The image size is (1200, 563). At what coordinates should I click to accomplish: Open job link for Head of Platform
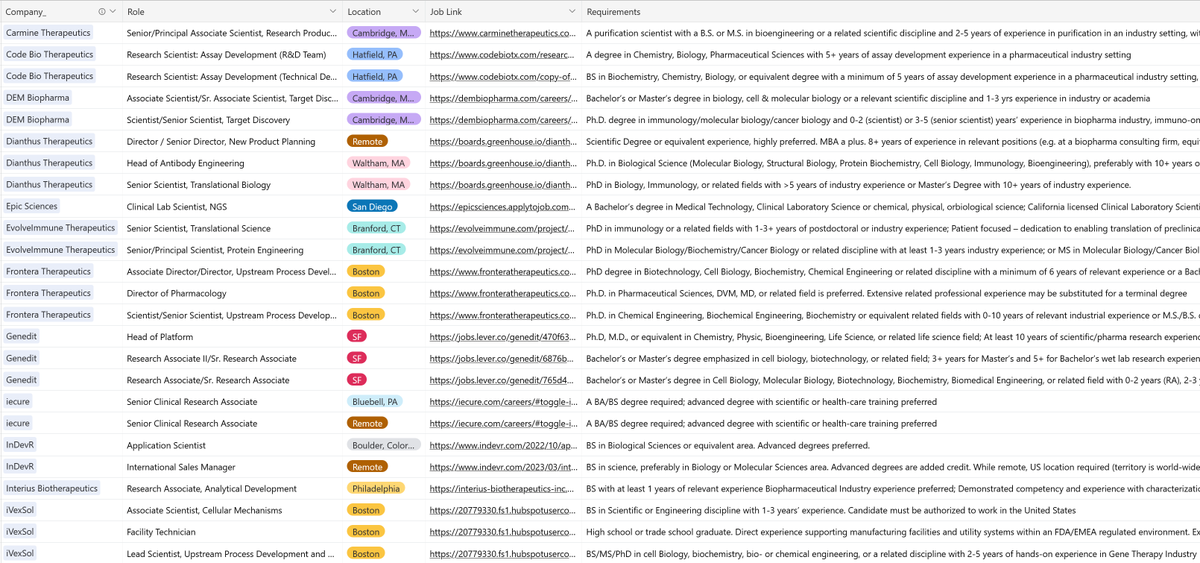(503, 337)
